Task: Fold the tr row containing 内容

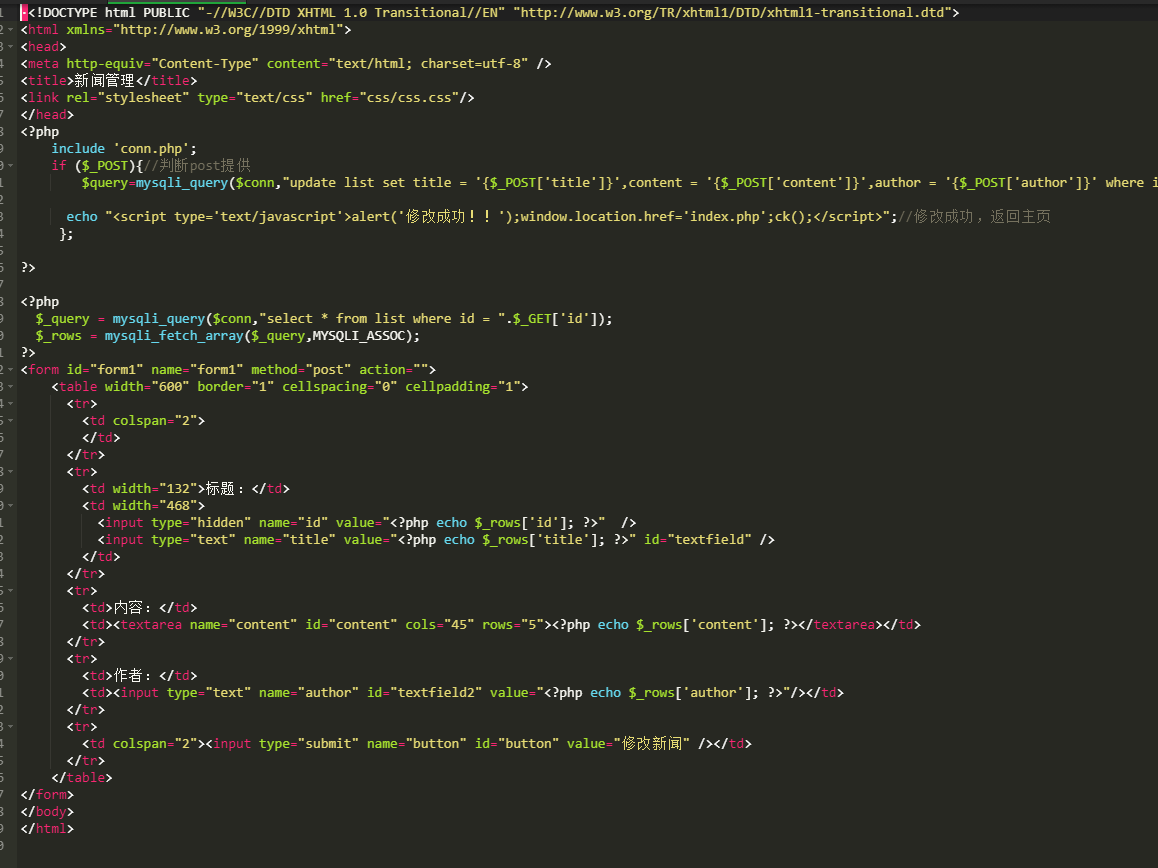Action: point(10,591)
